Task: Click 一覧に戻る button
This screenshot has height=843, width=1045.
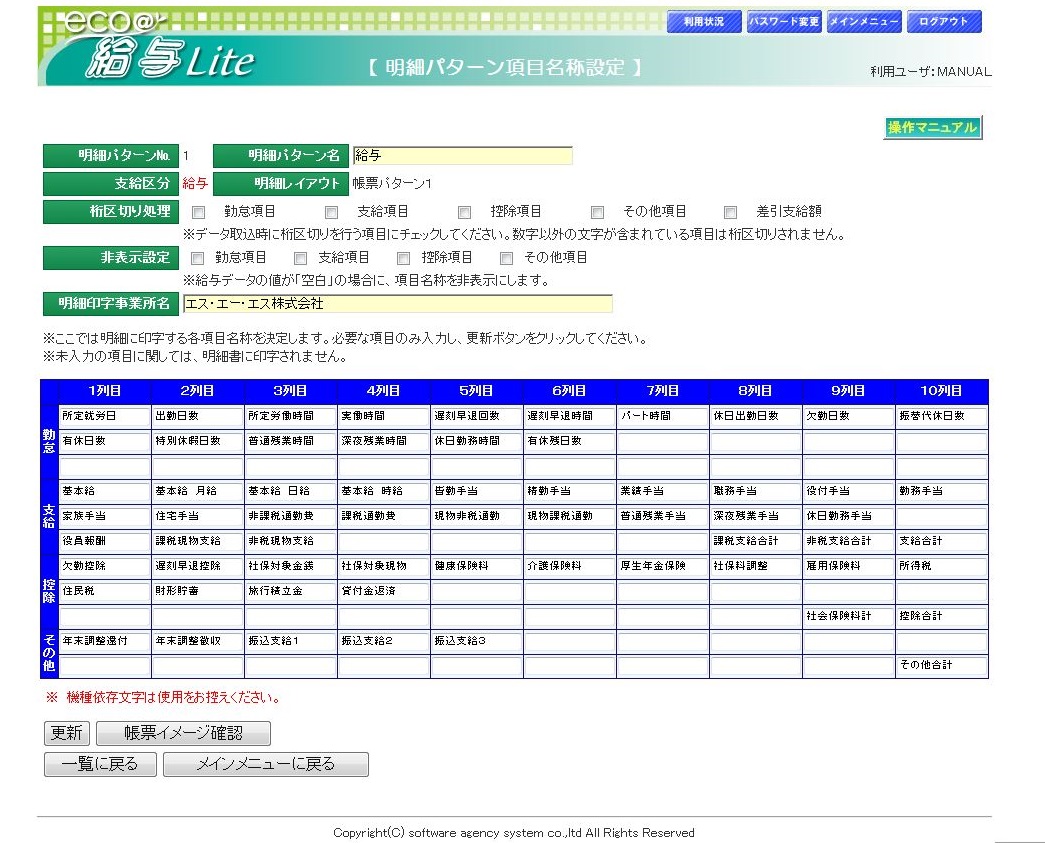Action: 100,765
